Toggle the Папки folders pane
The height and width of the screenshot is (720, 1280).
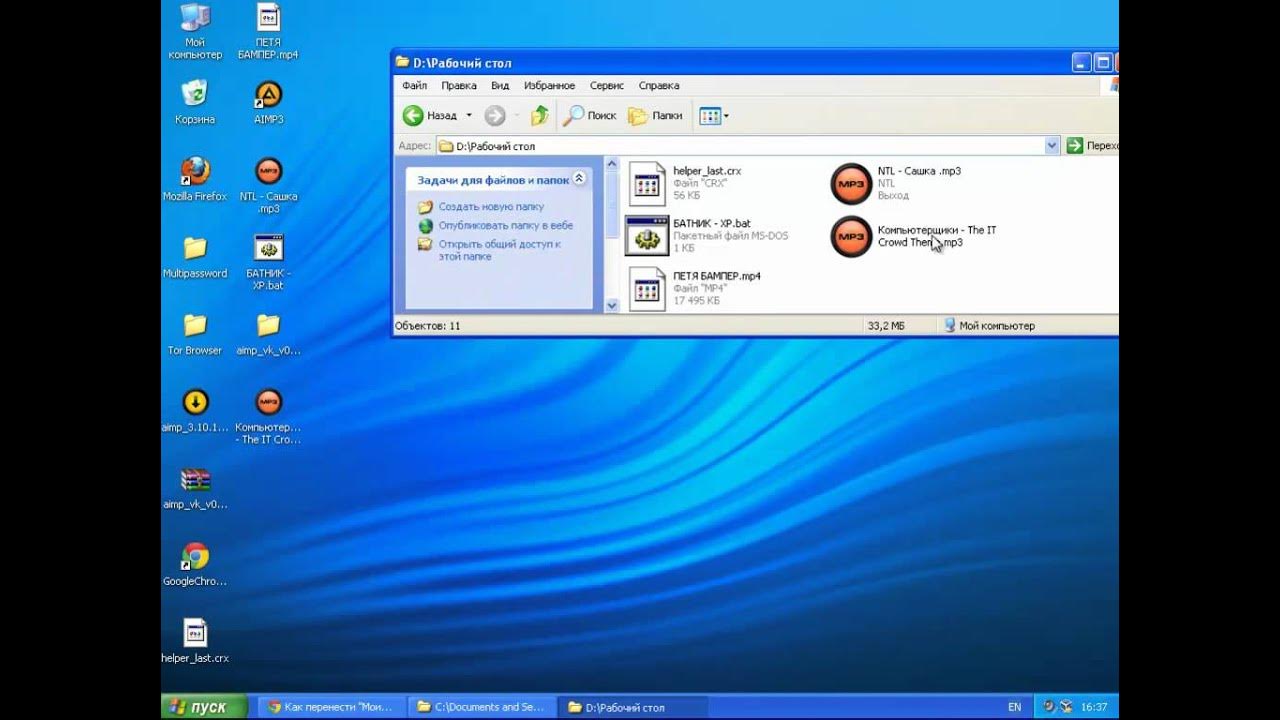point(655,116)
